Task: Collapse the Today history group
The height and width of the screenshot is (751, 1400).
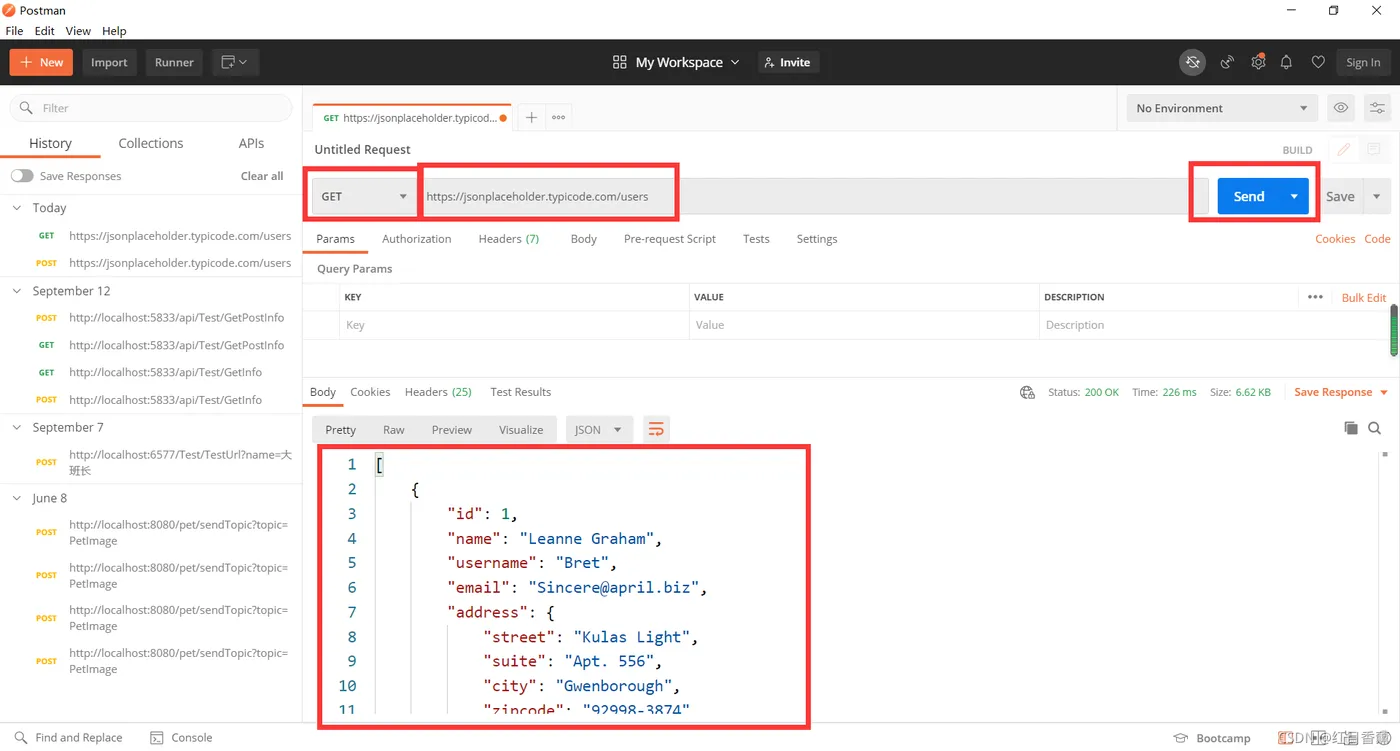Action: (17, 208)
